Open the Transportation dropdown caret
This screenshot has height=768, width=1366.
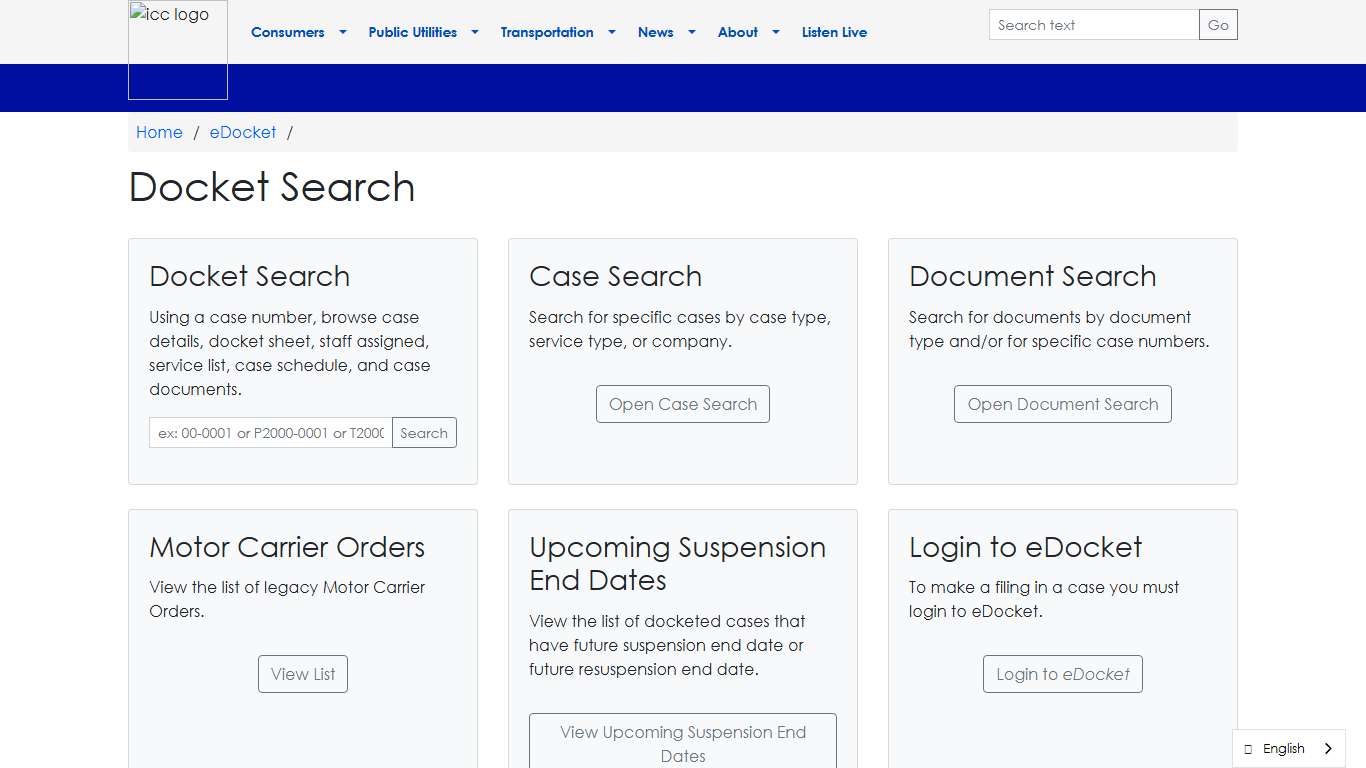pyautogui.click(x=611, y=32)
